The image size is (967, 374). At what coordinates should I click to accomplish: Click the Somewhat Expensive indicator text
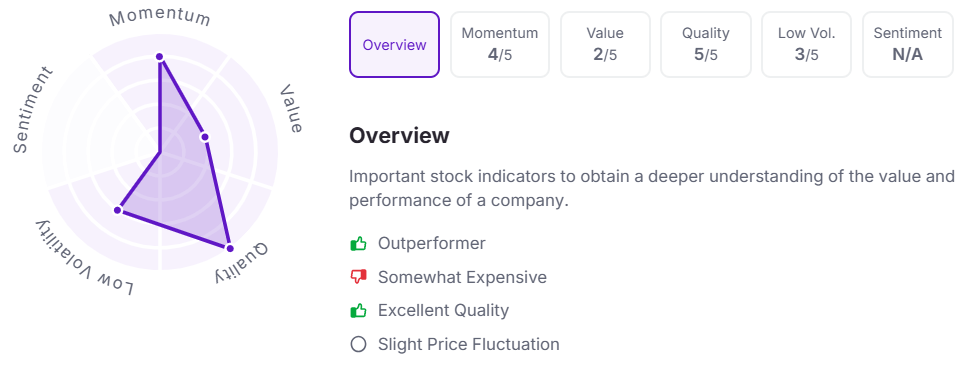[463, 278]
